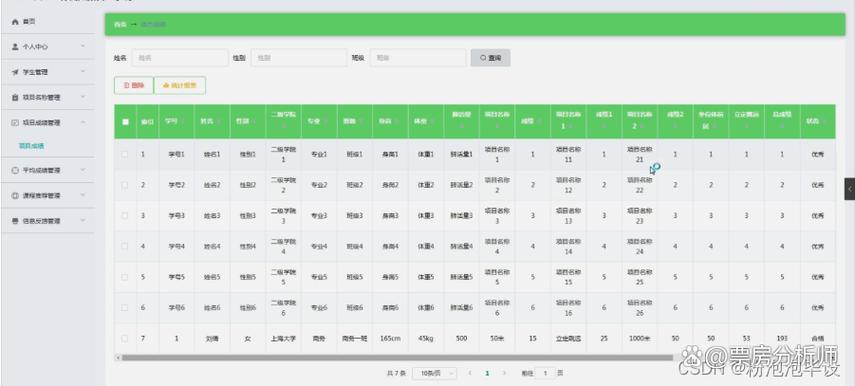The image size is (855, 386).
Task: Click the icon beside 项目成绩管理
Action: (15, 123)
